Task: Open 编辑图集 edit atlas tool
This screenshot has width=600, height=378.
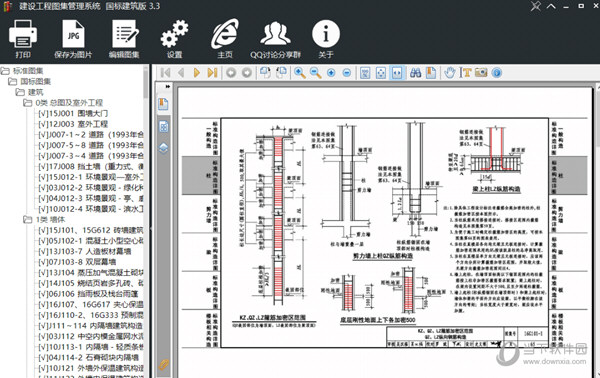Action: pyautogui.click(x=124, y=39)
